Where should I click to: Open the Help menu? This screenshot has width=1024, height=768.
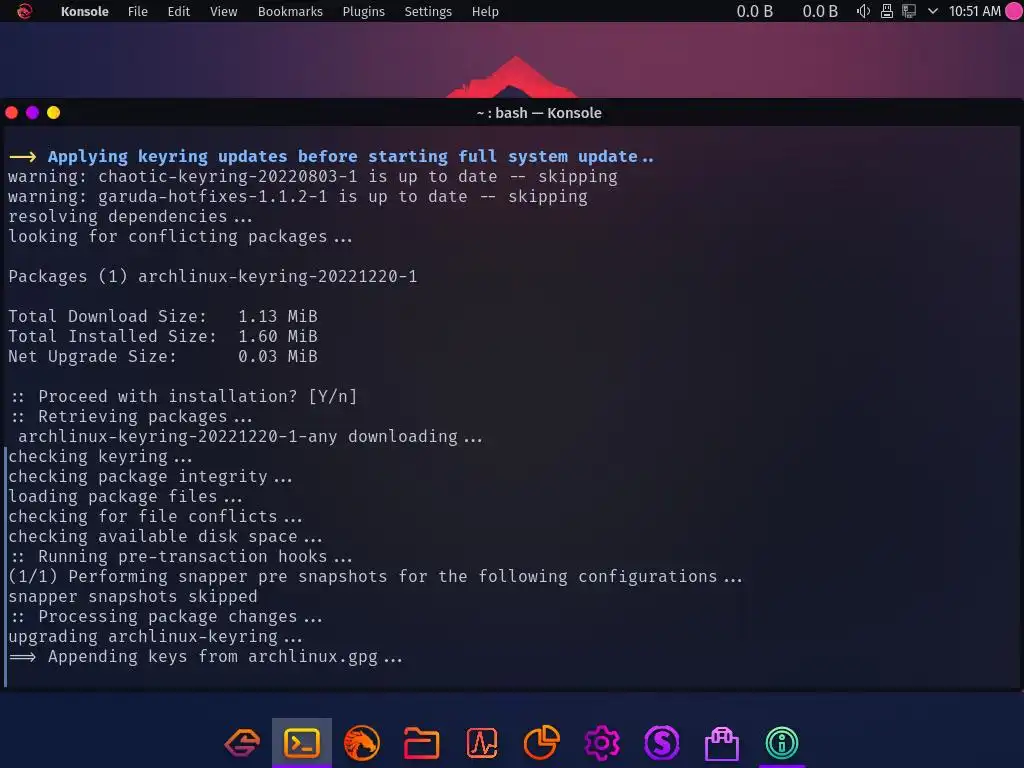click(x=485, y=11)
